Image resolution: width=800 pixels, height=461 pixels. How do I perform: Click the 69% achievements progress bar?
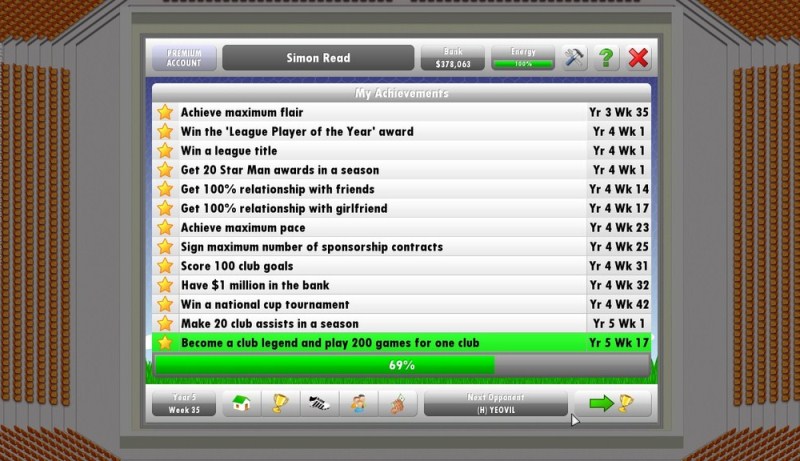(x=401, y=365)
